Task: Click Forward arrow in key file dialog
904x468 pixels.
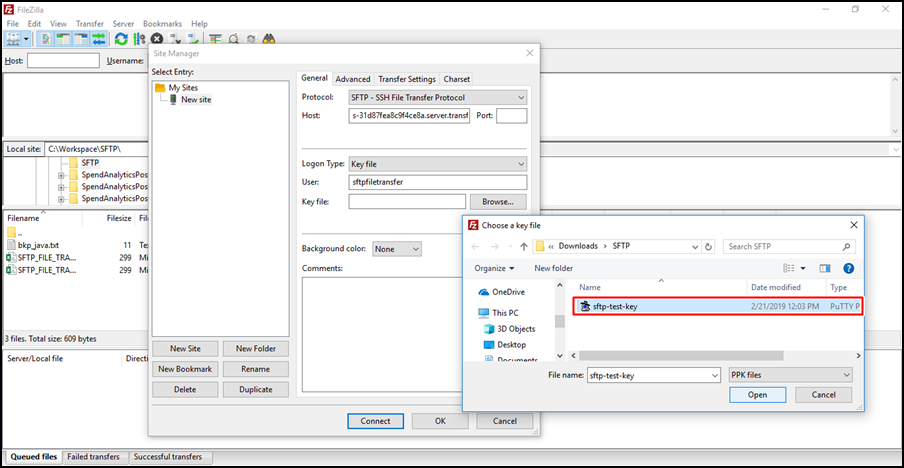Action: (495, 246)
